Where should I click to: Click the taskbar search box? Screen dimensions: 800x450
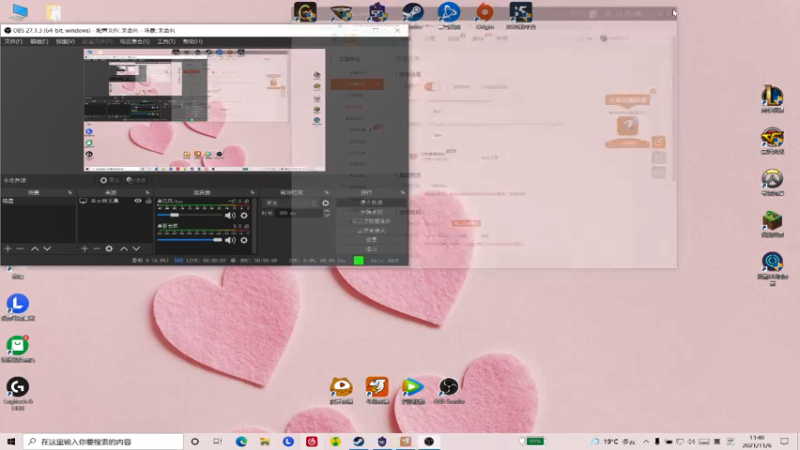point(103,441)
